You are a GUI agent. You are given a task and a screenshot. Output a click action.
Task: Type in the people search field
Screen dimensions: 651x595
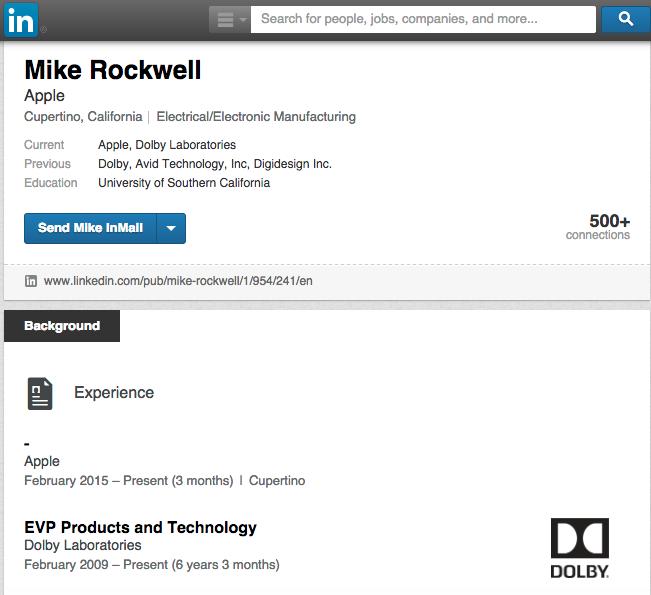(422, 19)
